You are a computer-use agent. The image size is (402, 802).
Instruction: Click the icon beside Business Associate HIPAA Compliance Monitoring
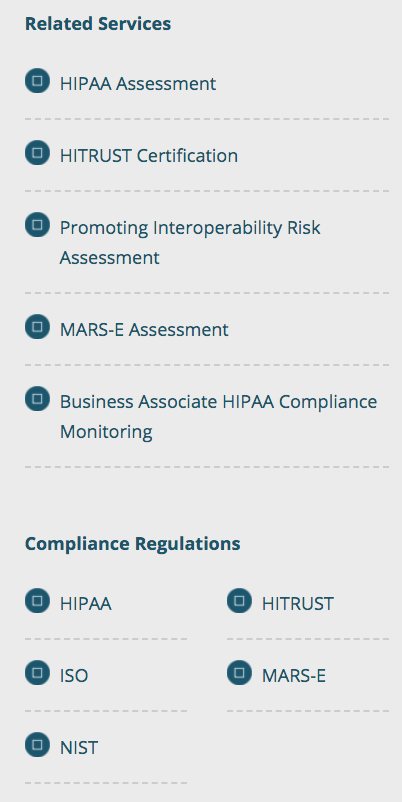[x=37, y=399]
